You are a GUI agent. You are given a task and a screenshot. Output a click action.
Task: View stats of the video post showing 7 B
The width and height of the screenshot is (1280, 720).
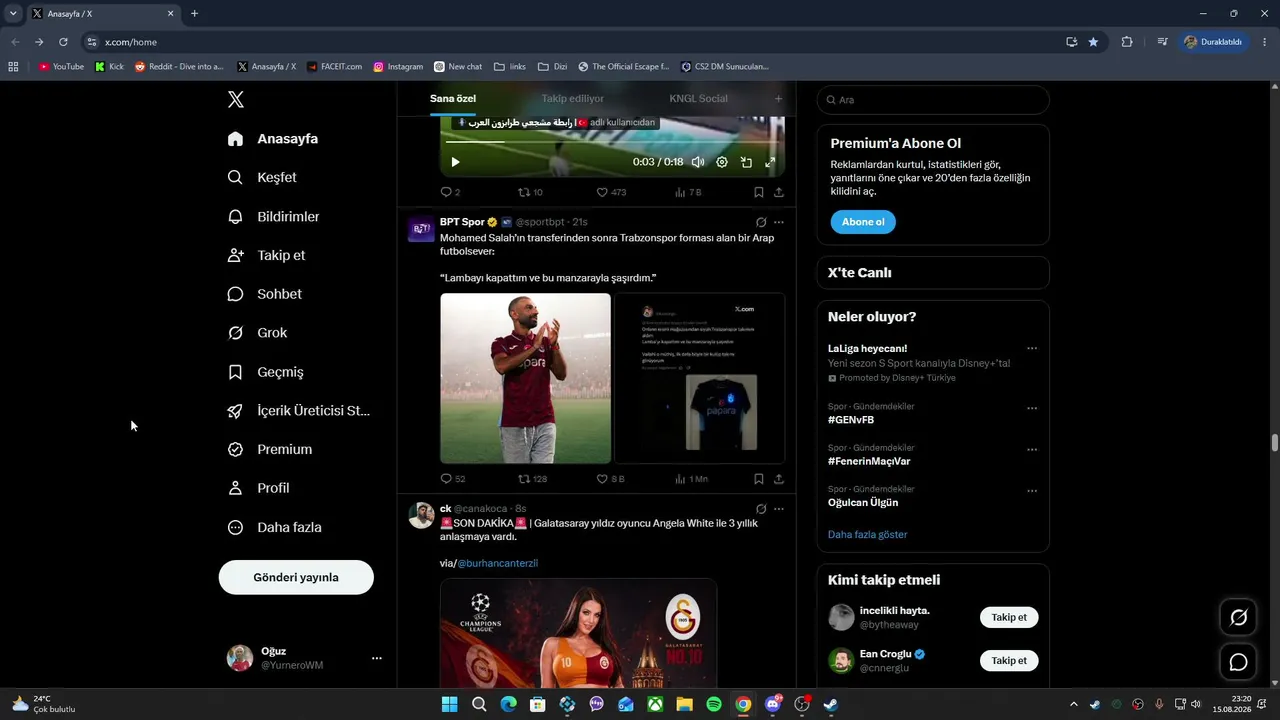688,192
